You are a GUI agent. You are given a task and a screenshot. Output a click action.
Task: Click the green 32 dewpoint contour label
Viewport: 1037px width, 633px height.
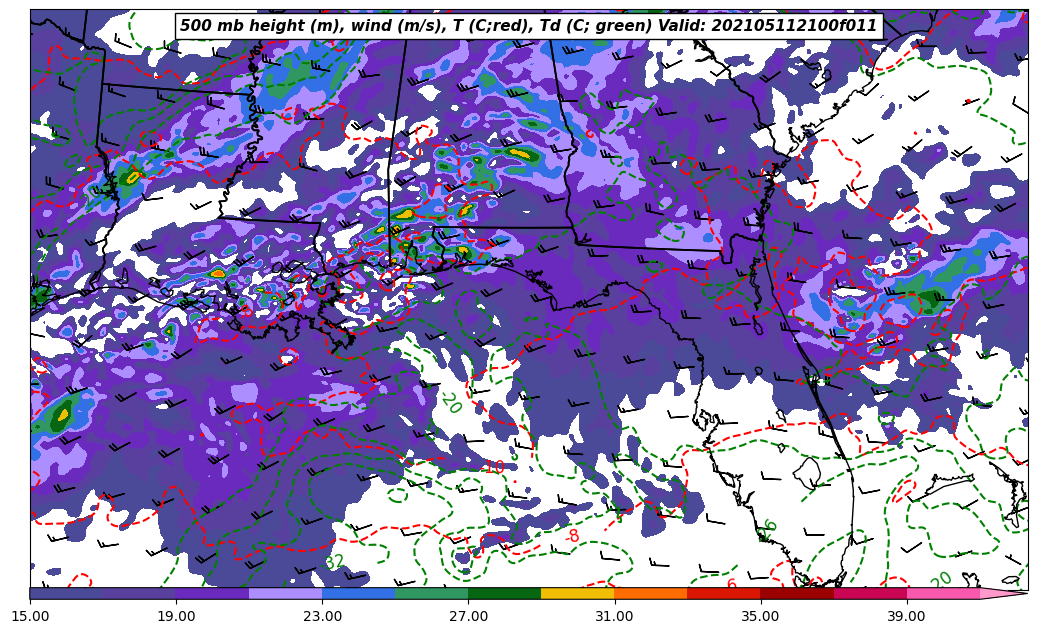[334, 562]
